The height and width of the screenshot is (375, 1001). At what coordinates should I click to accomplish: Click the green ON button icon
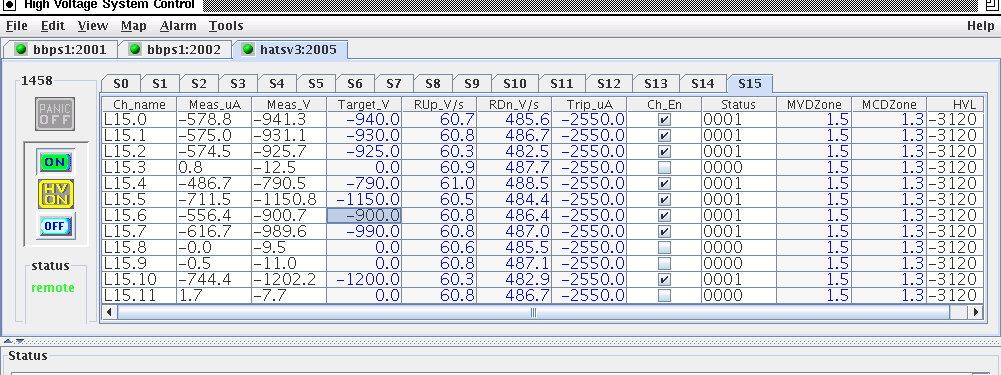(55, 162)
